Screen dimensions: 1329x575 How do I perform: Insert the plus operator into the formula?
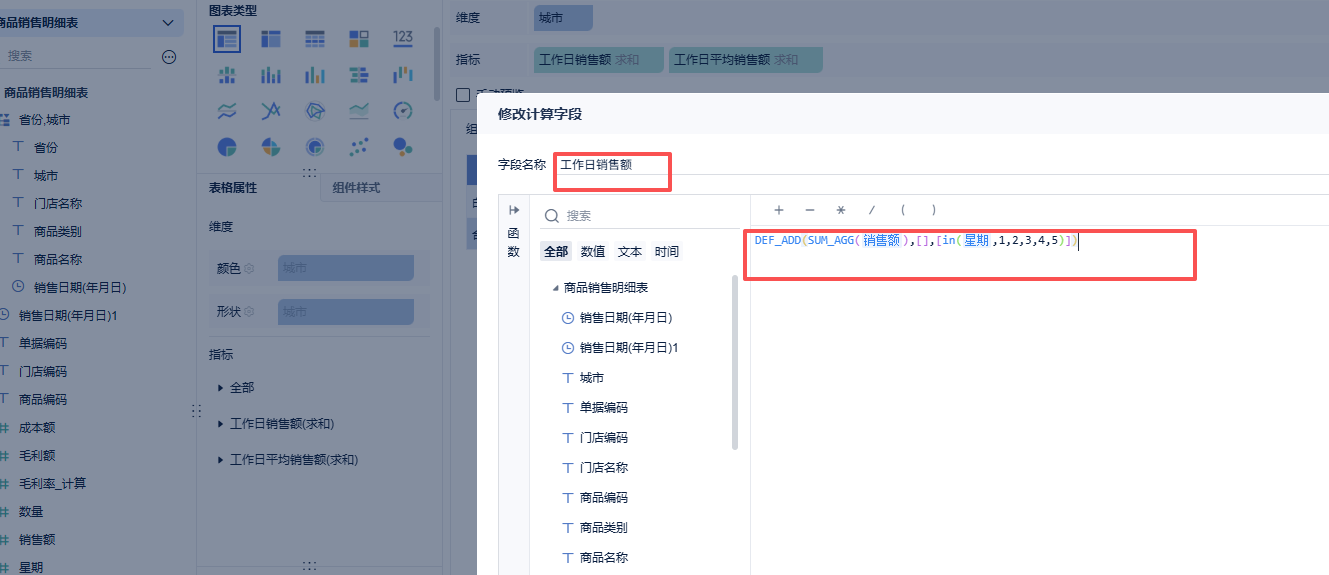coord(779,210)
